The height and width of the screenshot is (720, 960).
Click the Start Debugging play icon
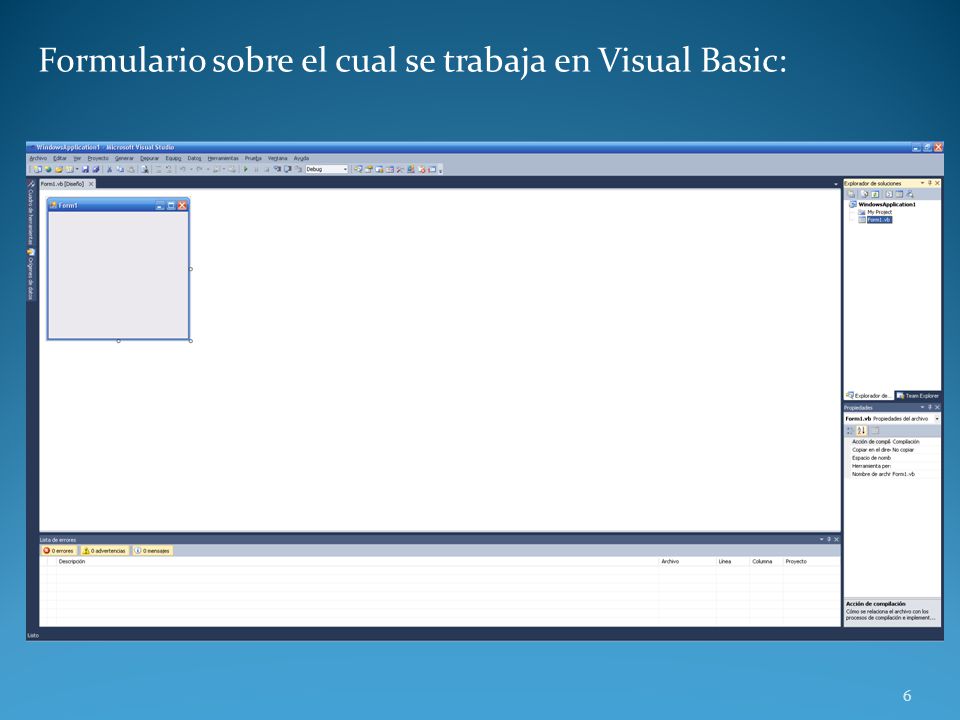click(x=246, y=169)
